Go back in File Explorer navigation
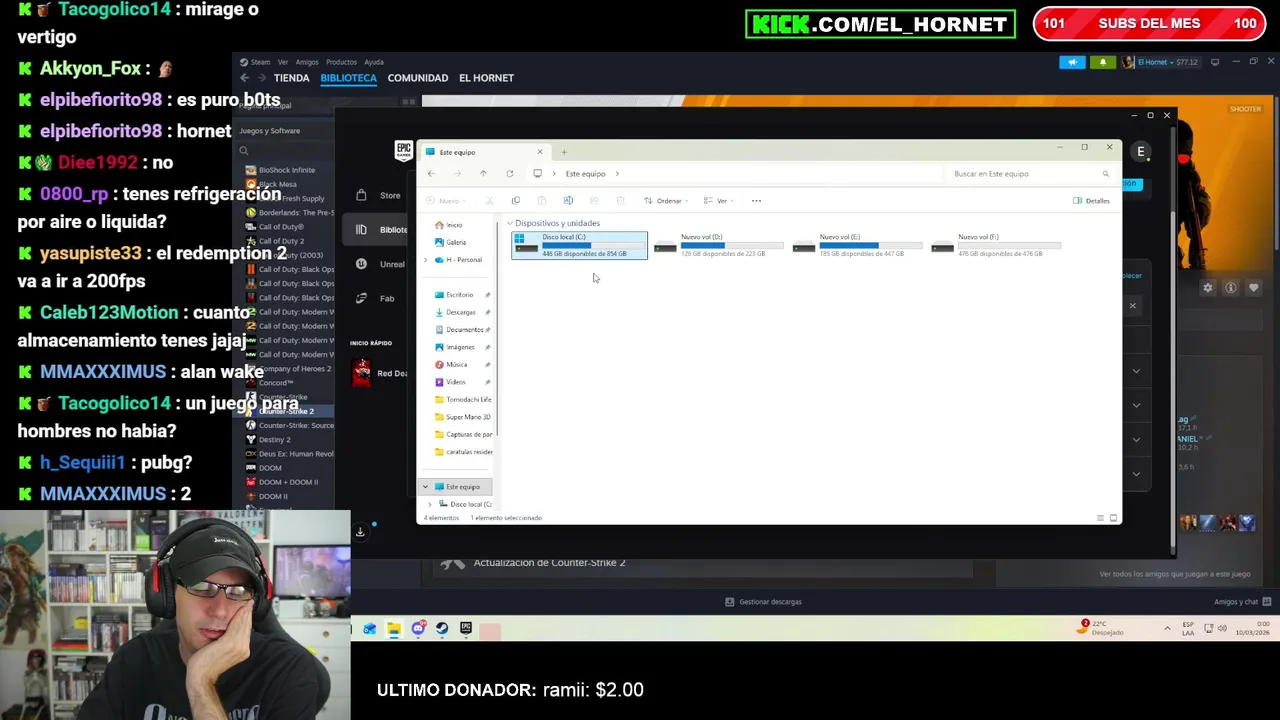Image resolution: width=1280 pixels, height=720 pixels. [431, 174]
